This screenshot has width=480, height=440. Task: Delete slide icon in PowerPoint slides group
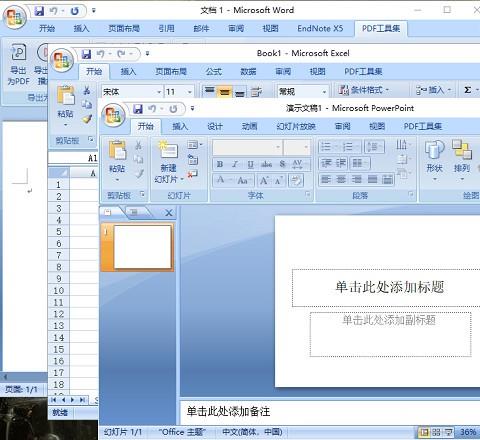tap(192, 174)
